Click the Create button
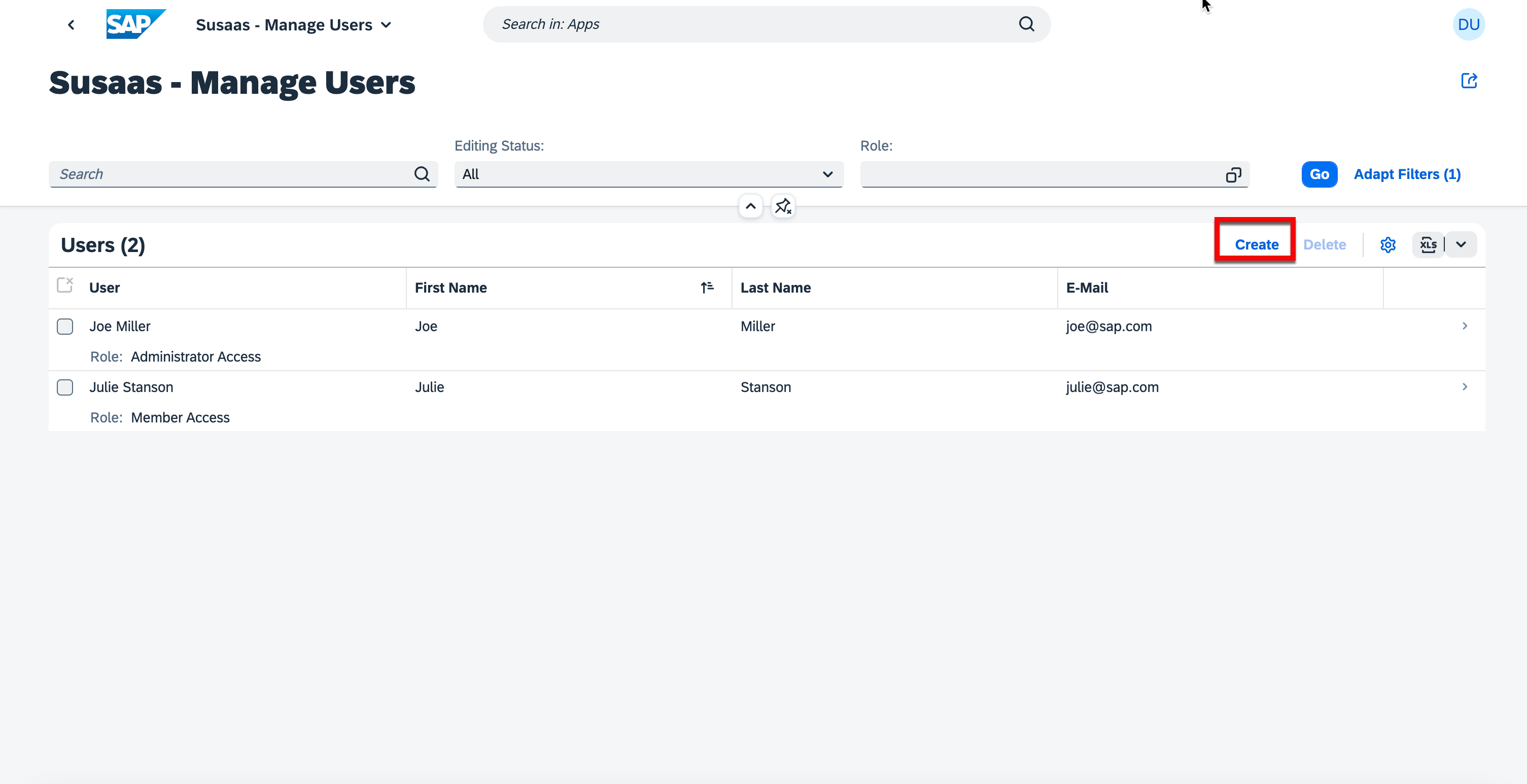Screen dimensions: 1527x784 tap(1256, 245)
